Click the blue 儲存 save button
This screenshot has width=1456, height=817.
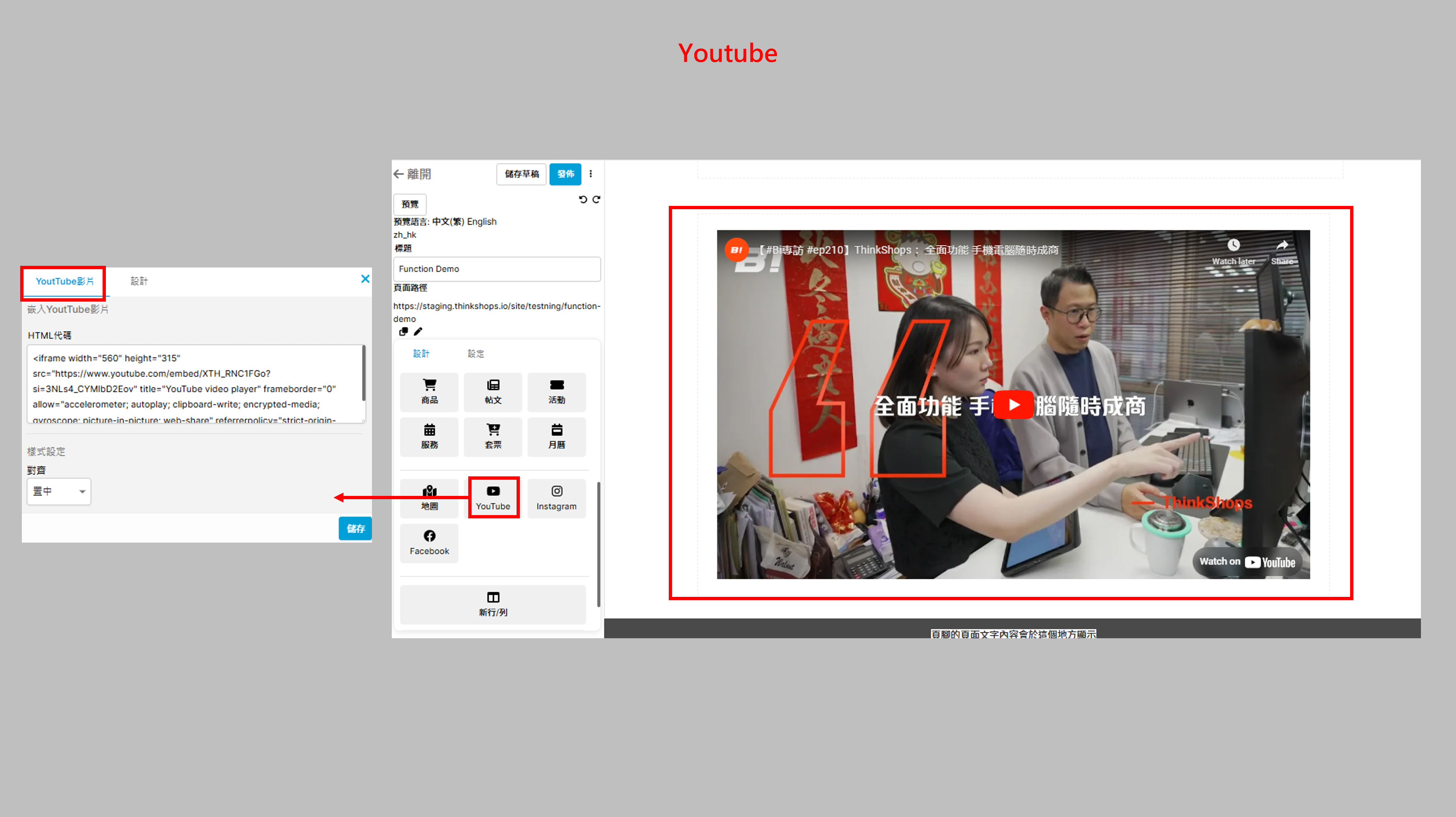[355, 528]
